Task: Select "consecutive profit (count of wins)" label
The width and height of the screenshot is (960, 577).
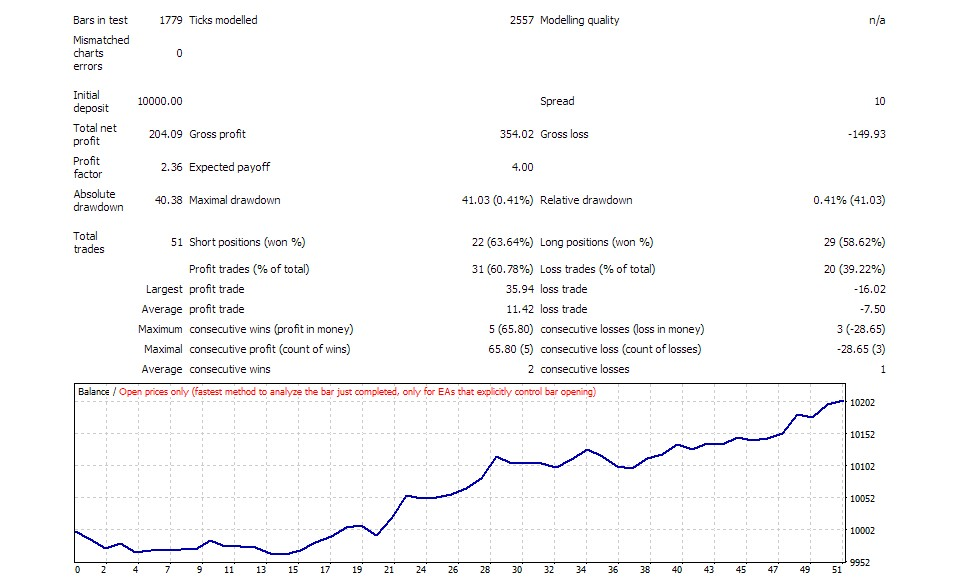Action: 269,350
